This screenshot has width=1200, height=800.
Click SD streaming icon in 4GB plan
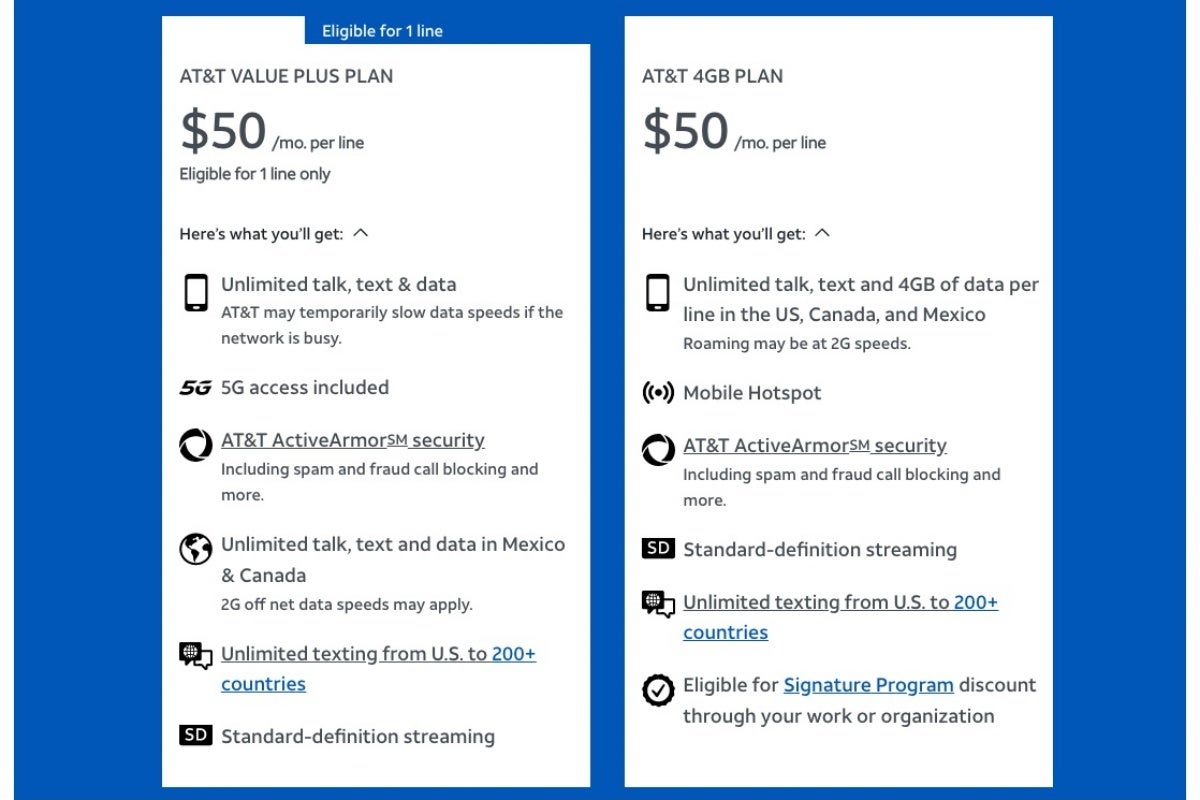(658, 549)
